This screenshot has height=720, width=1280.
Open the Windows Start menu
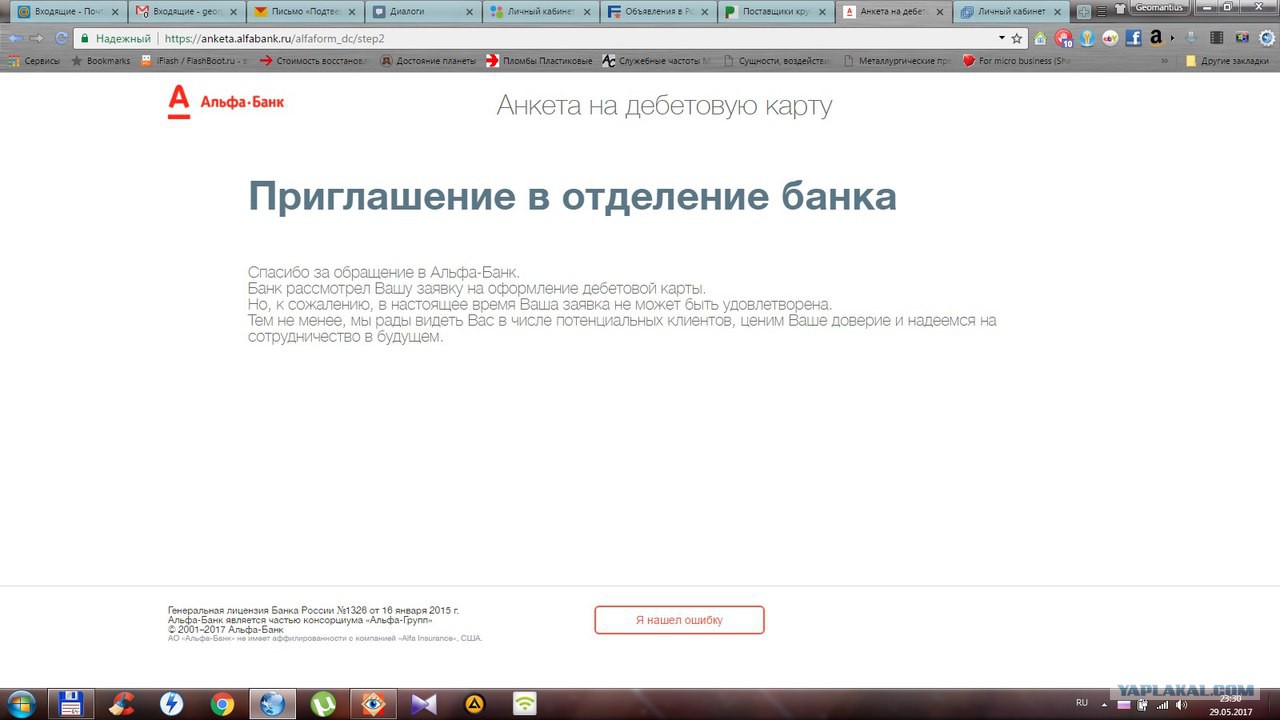coord(19,703)
